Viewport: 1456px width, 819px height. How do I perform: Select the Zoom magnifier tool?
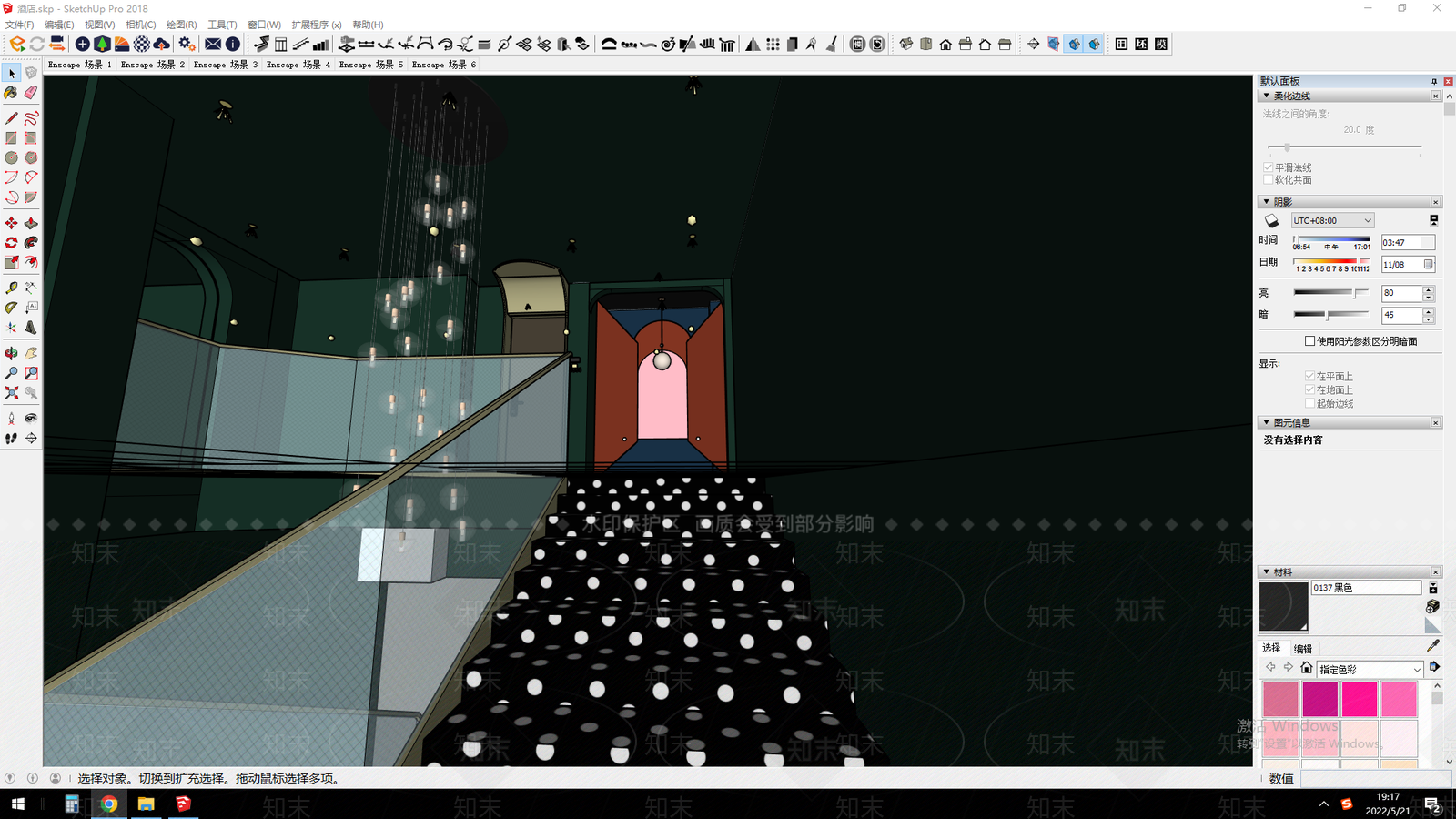point(11,373)
